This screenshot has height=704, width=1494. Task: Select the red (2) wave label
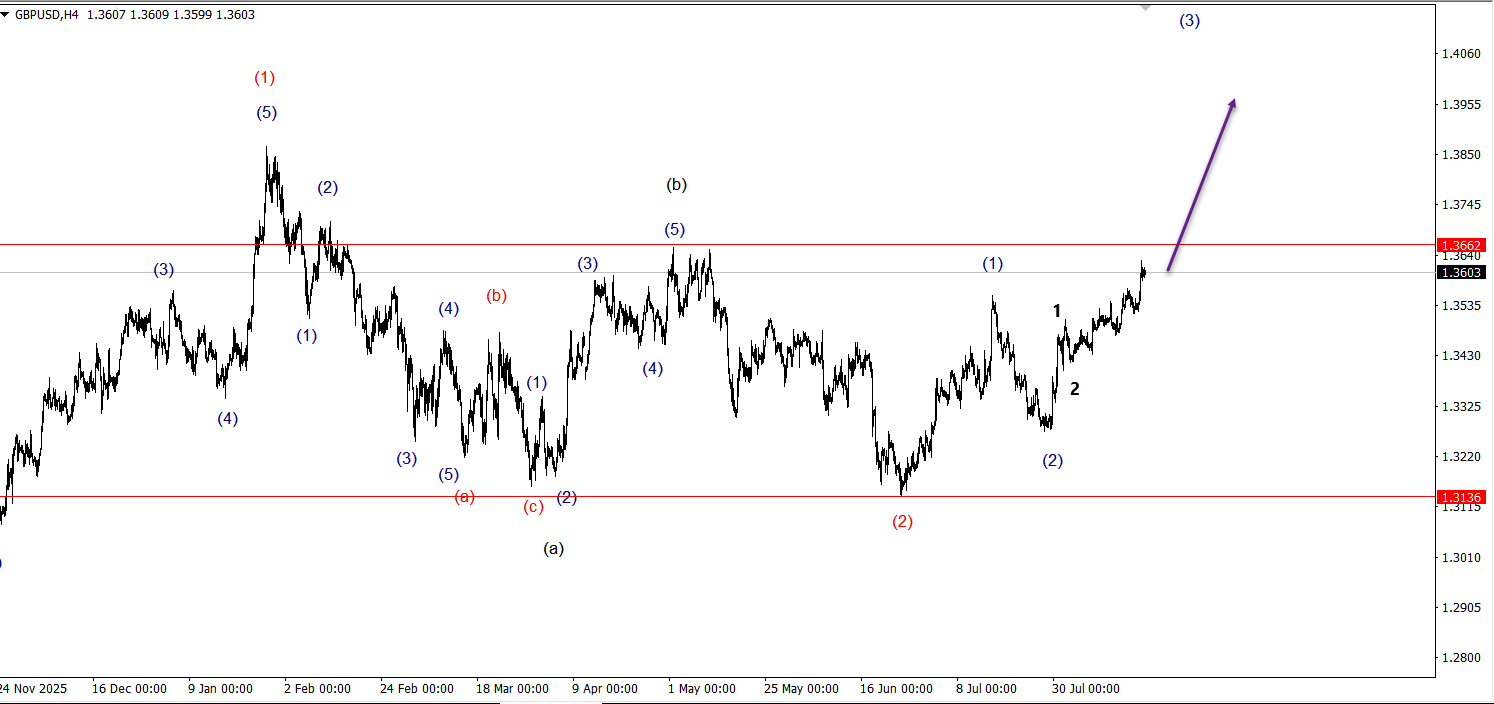[902, 521]
